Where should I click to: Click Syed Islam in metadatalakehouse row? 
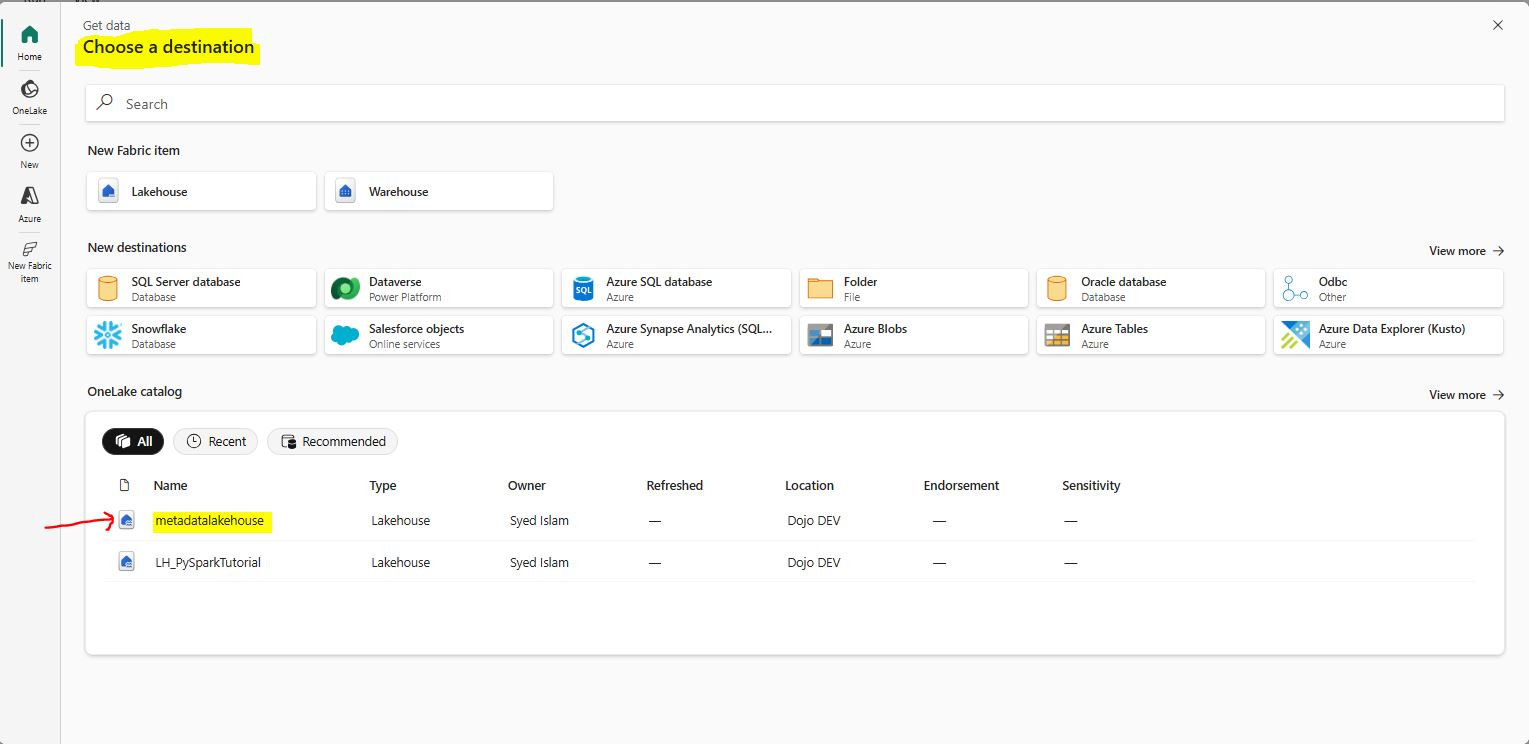[539, 521]
